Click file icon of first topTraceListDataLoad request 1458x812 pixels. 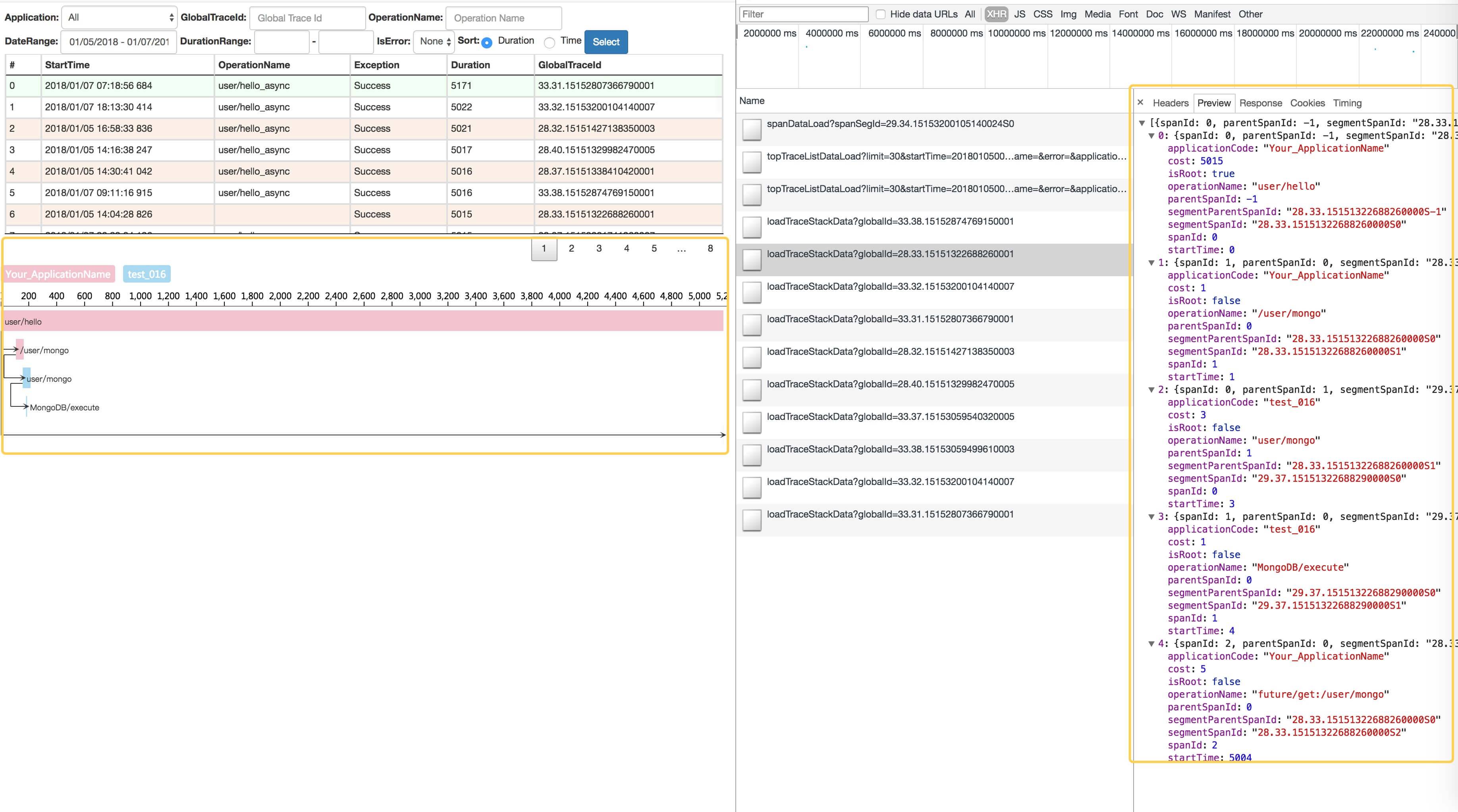[x=752, y=162]
